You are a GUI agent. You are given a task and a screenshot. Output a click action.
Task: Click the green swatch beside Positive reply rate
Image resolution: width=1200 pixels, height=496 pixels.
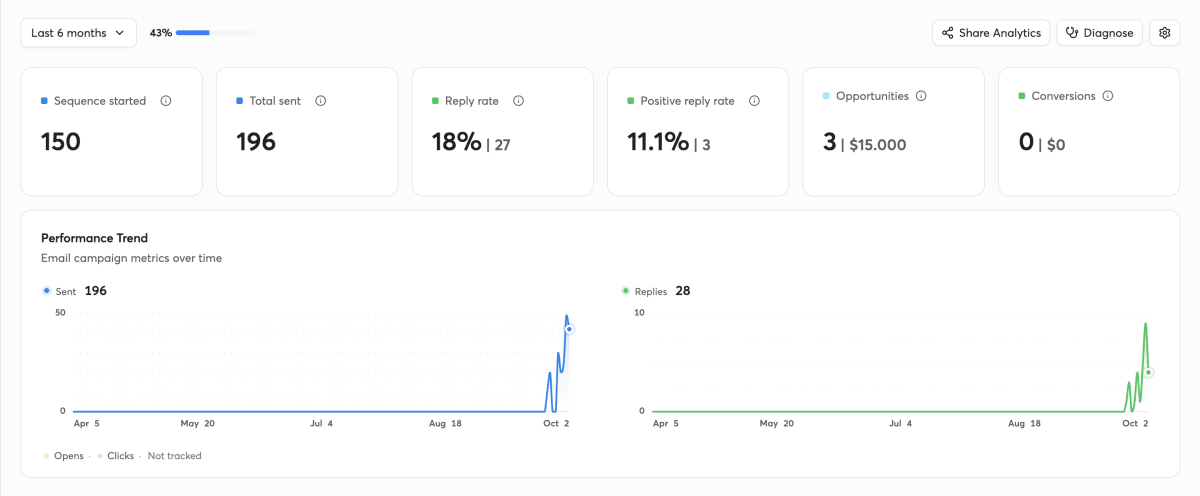(x=631, y=101)
